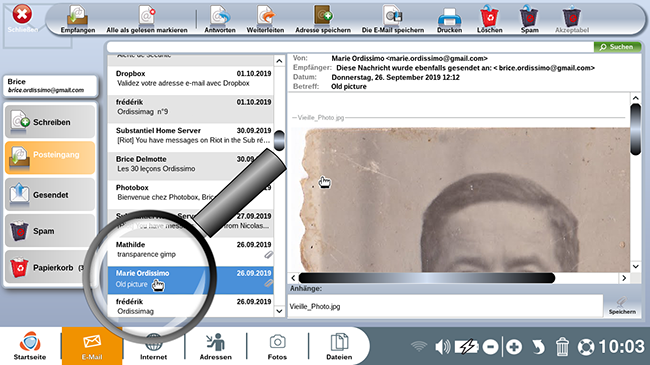The height and width of the screenshot is (365, 650).
Task: Select the Brice account box
Action: (x=50, y=85)
